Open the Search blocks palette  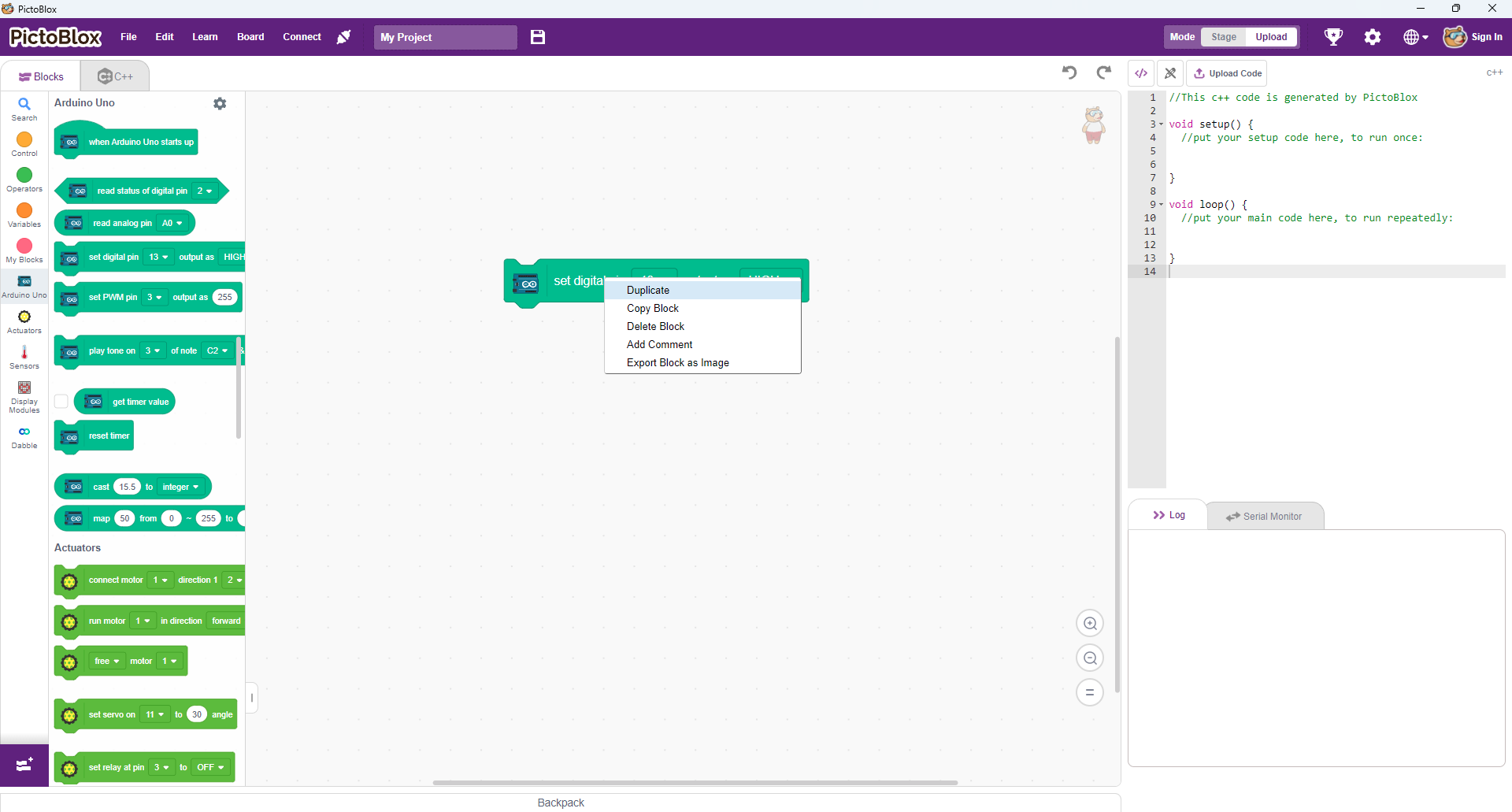click(24, 108)
